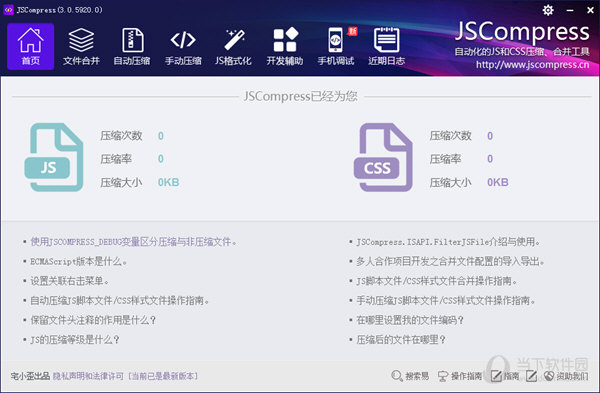Click the CSS 压缩大小 0KB value
The image size is (600, 393).
point(497,182)
